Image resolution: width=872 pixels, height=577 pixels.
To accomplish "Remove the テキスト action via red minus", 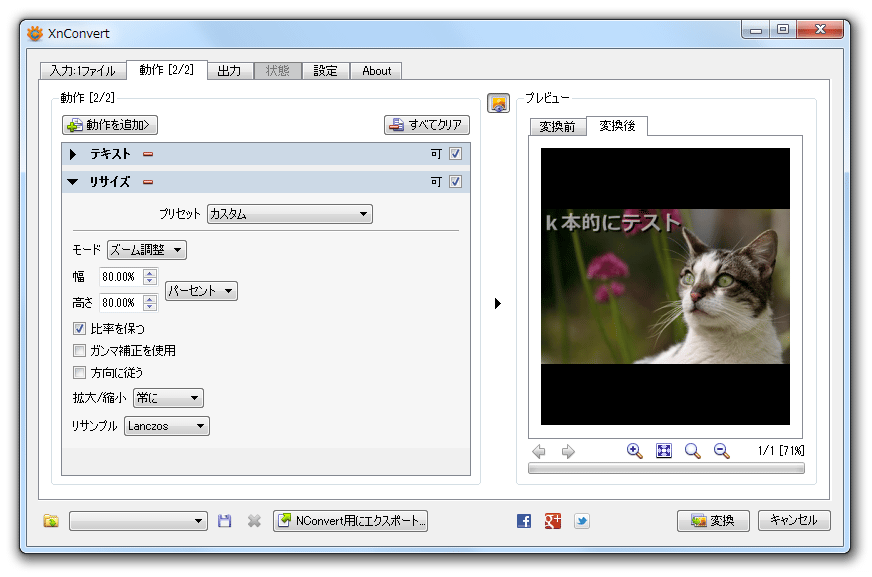I will click(148, 154).
